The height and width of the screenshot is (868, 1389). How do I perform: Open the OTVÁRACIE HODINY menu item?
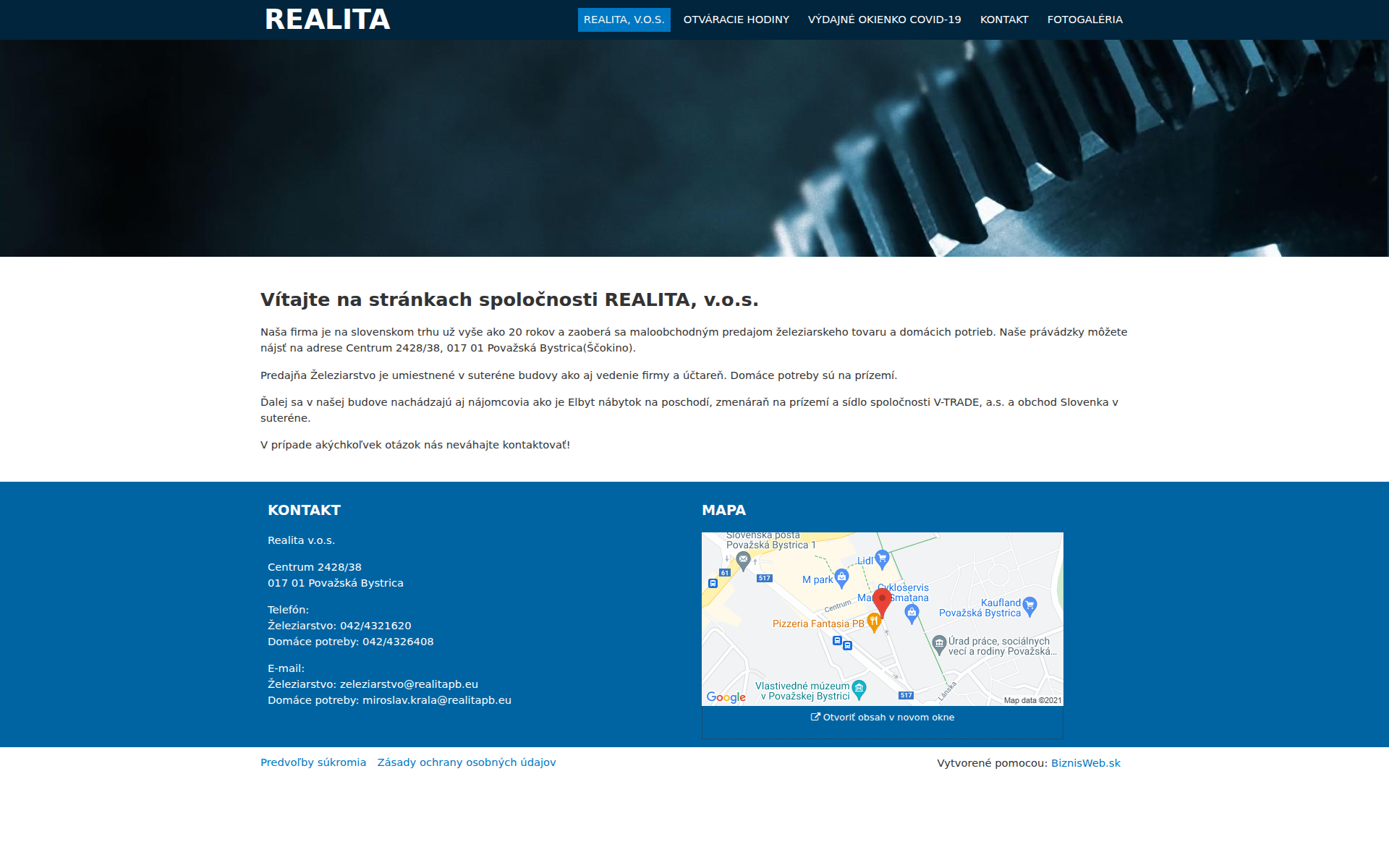click(736, 20)
